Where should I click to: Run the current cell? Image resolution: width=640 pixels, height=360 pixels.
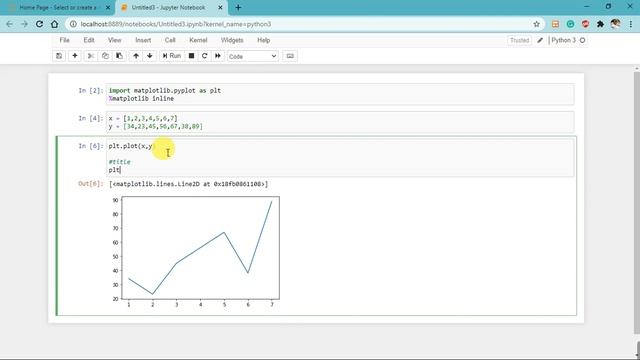[x=171, y=56]
